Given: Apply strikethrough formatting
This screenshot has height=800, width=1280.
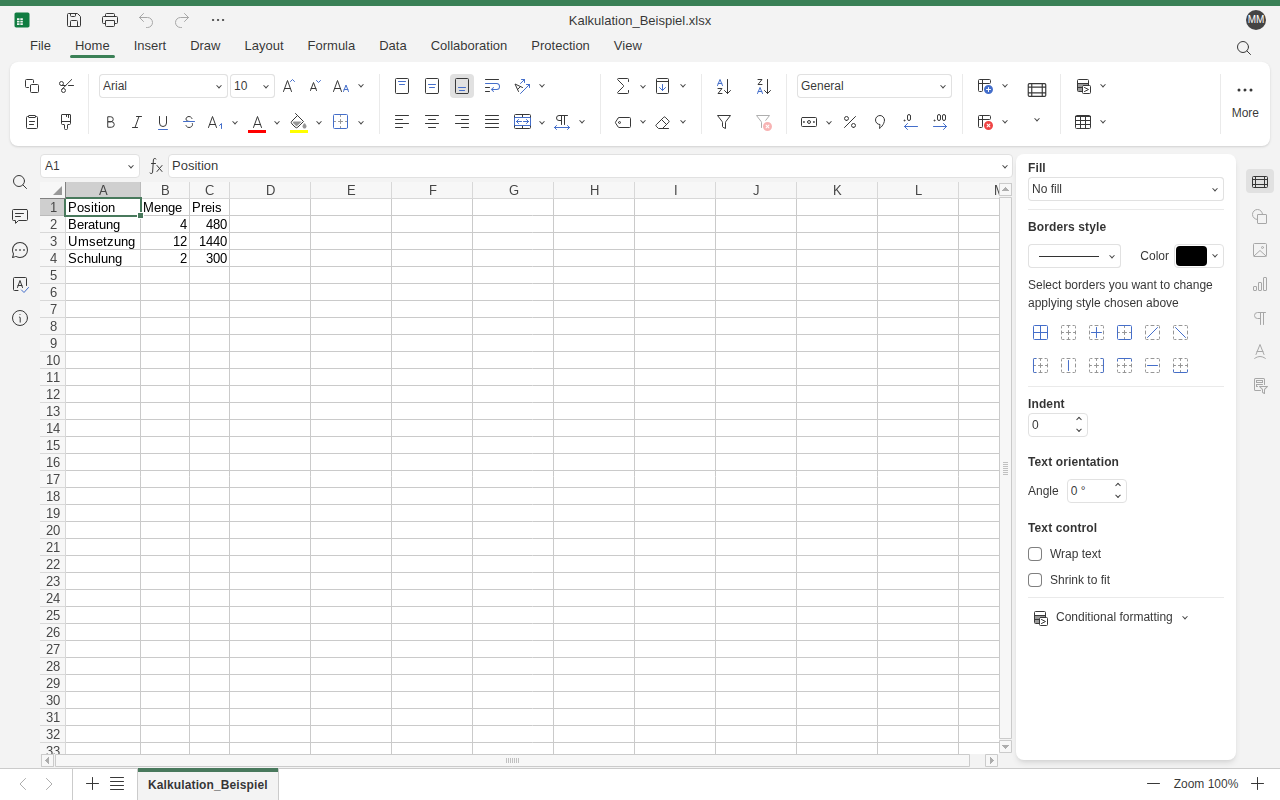Looking at the screenshot, I should (x=189, y=122).
